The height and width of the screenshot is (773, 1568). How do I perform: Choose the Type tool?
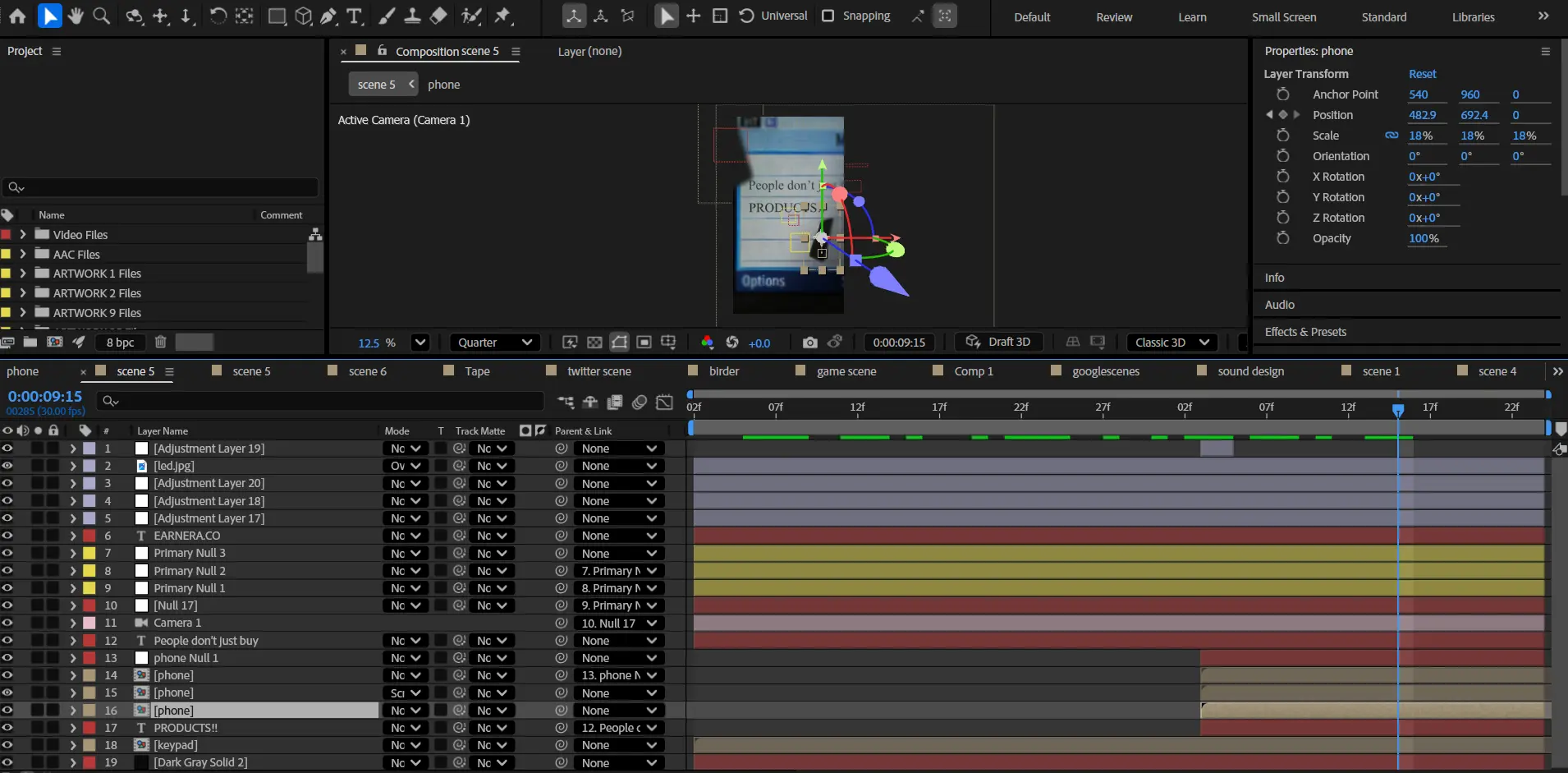coord(354,16)
